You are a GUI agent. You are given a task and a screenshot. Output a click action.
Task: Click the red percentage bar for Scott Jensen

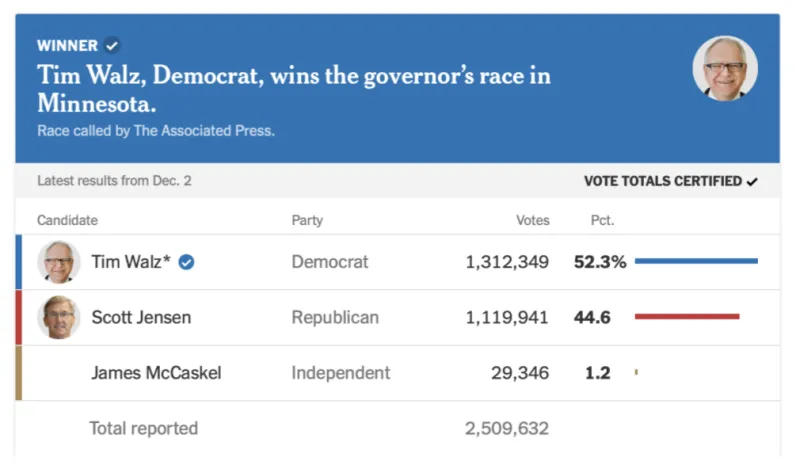point(687,316)
